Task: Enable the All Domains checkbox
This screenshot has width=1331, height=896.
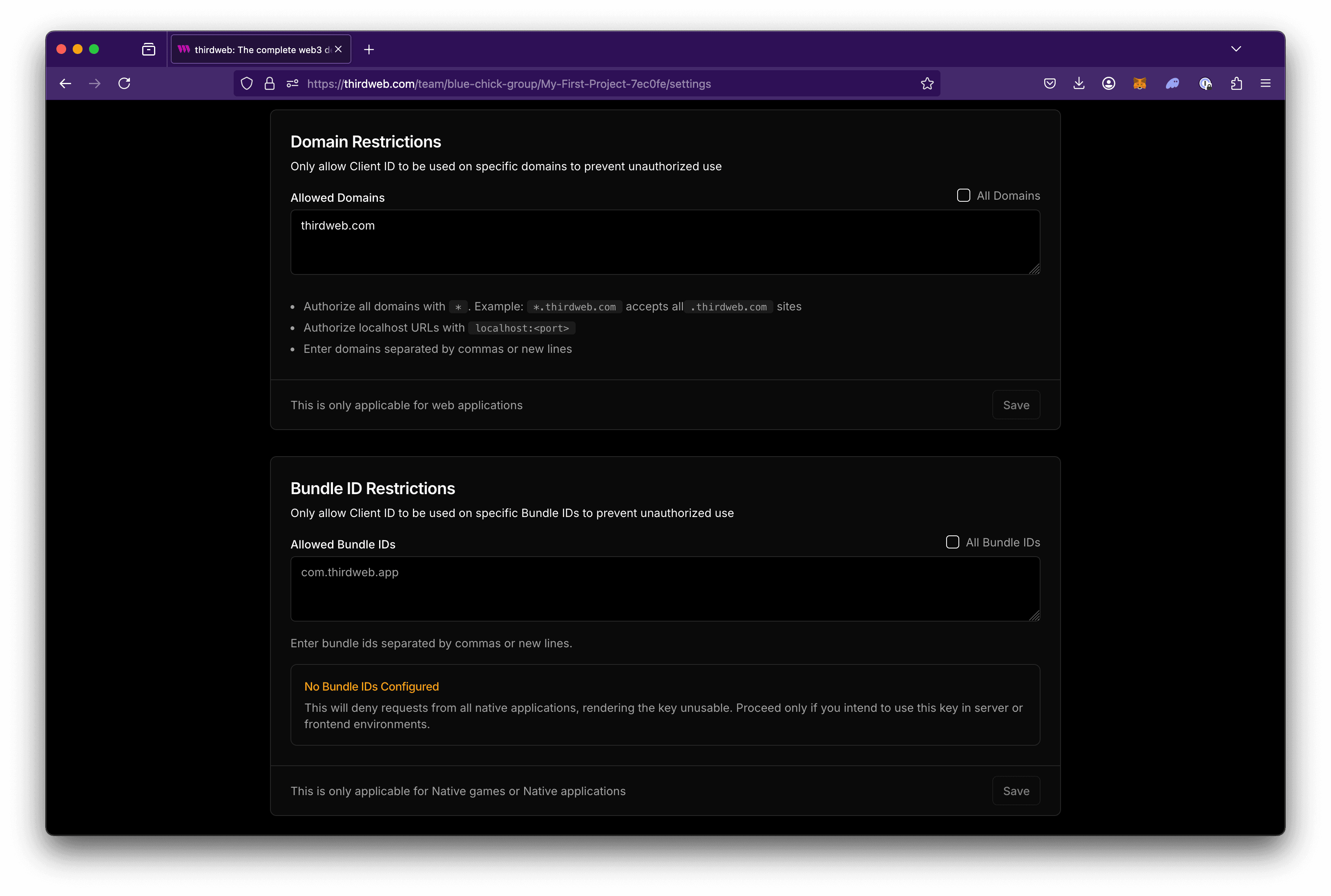Action: (963, 196)
